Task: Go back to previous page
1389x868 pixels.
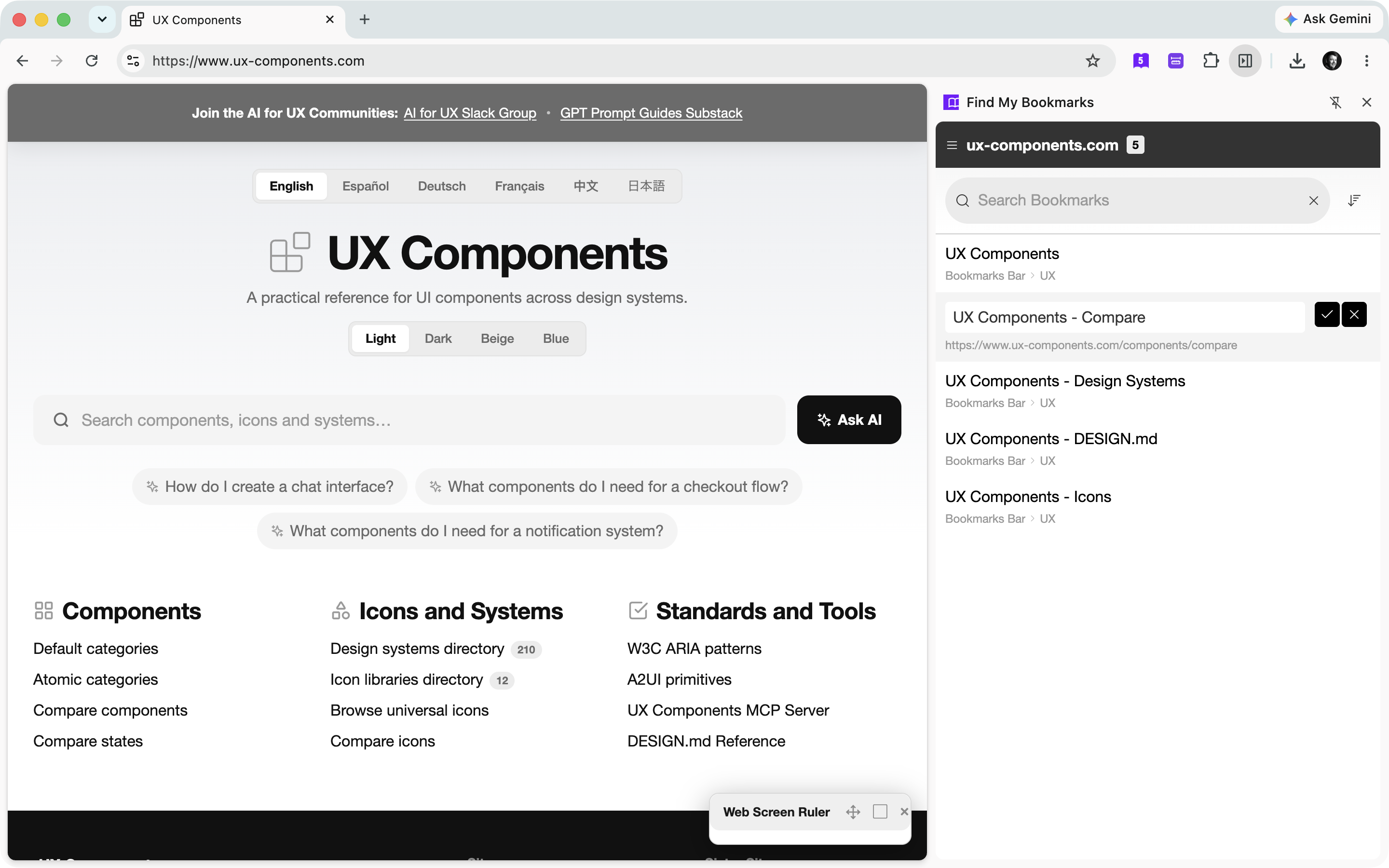Action: 22,61
